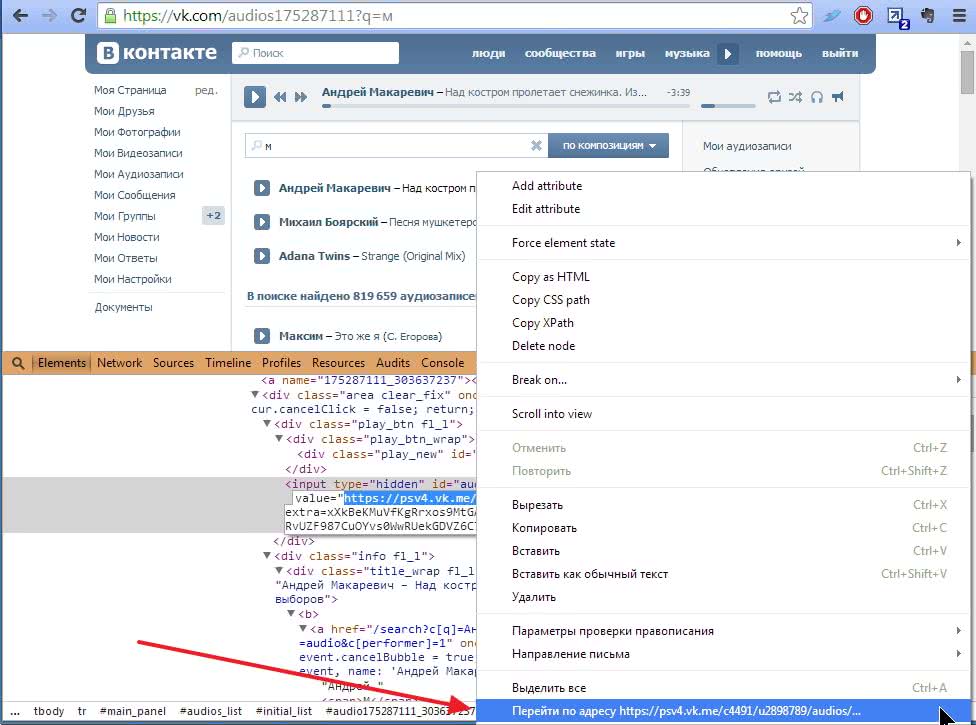Select Copy XPath menu item

pyautogui.click(x=723, y=323)
